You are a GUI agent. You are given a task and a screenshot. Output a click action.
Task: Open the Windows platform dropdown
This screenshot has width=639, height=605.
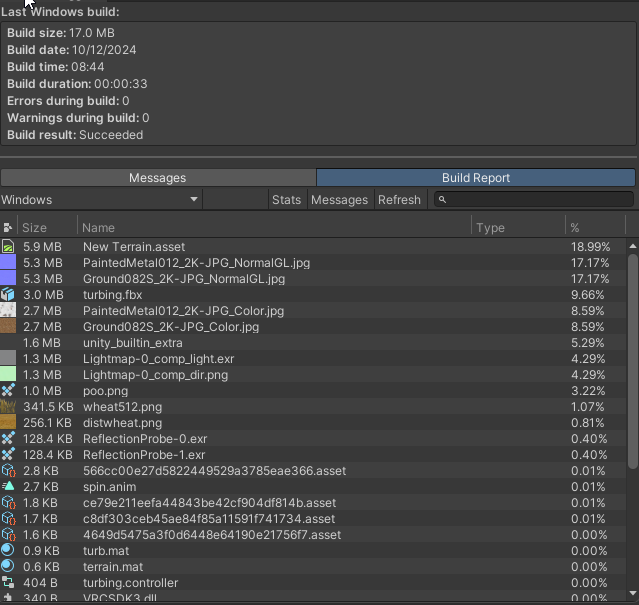tap(100, 200)
